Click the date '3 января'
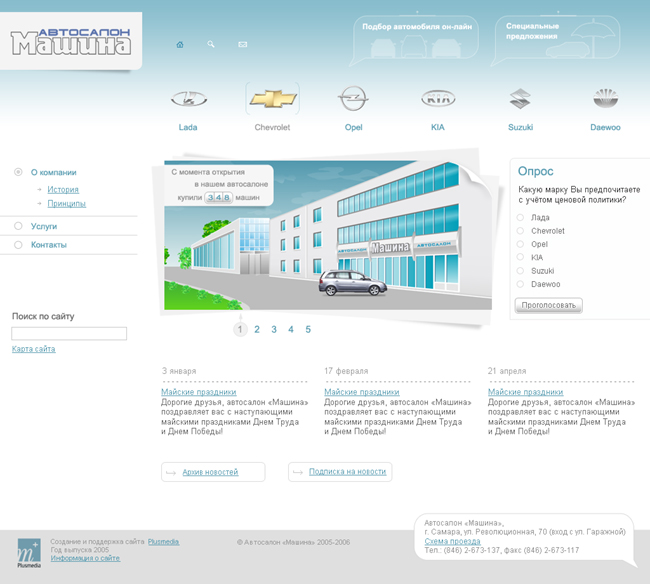The image size is (650, 584). [179, 371]
